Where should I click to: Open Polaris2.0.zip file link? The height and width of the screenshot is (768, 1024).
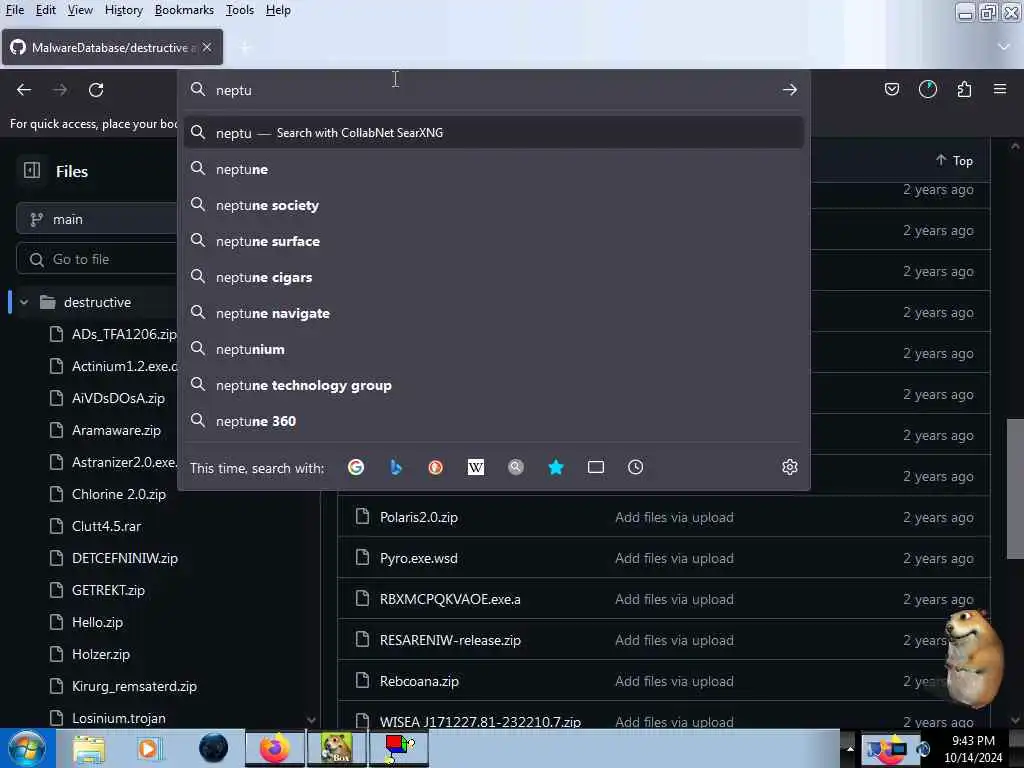[419, 517]
